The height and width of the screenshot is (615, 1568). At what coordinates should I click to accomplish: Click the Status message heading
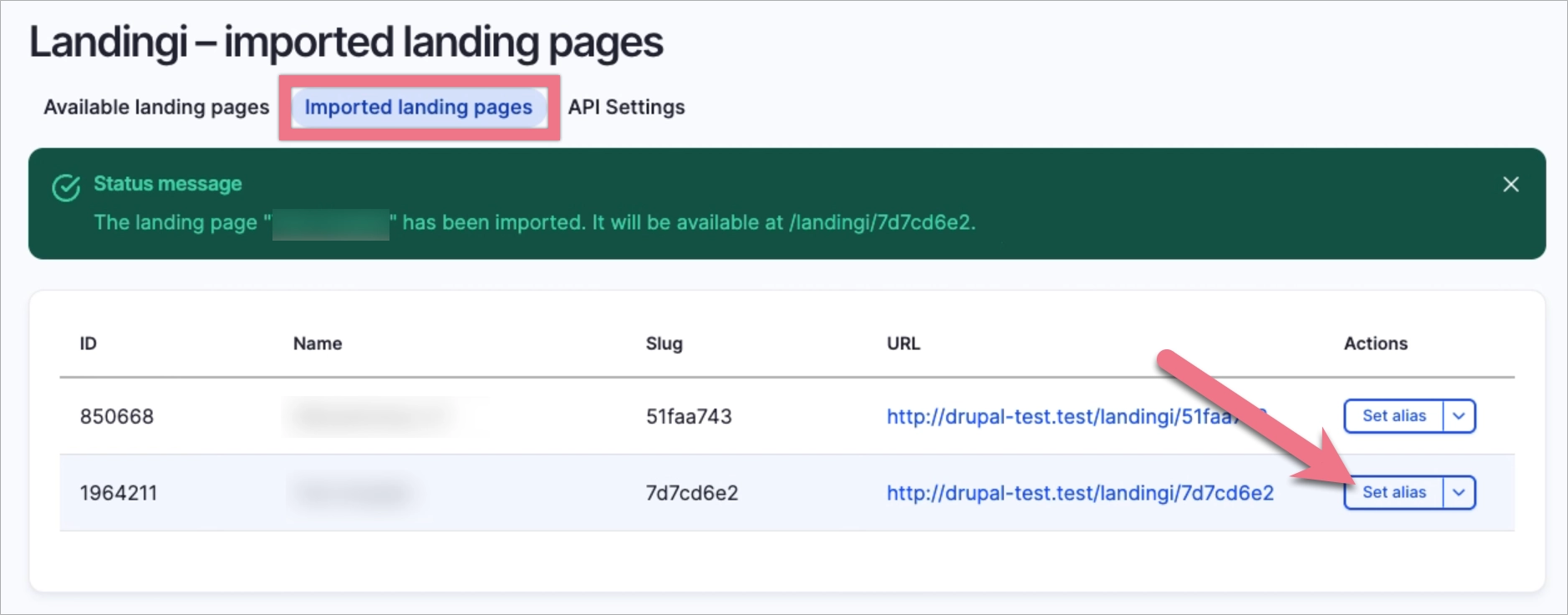point(168,184)
